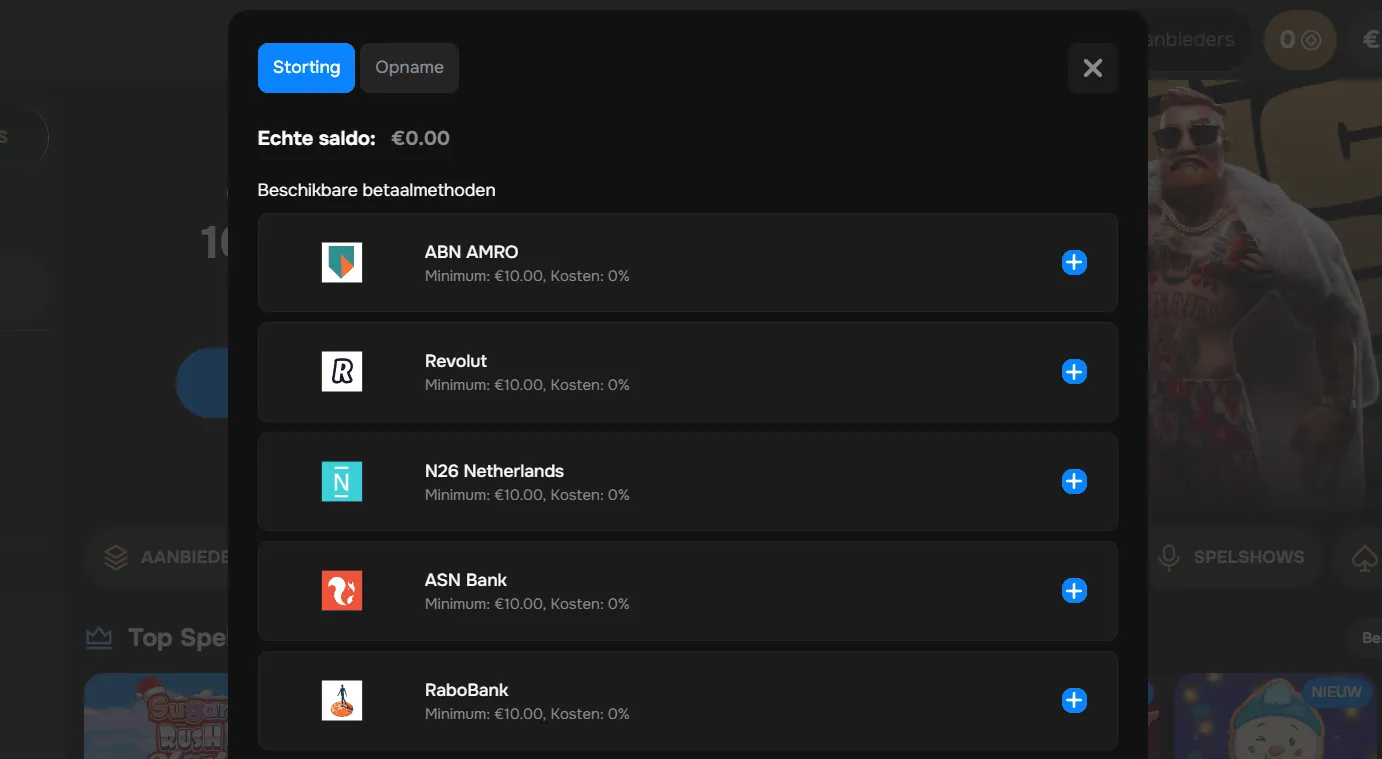Switch to the Opname tab
The width and height of the screenshot is (1382, 759).
click(x=409, y=67)
